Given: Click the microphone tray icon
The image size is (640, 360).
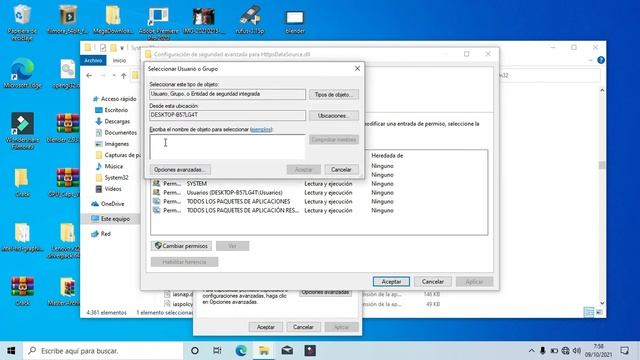Looking at the screenshot, I should pos(542,351).
